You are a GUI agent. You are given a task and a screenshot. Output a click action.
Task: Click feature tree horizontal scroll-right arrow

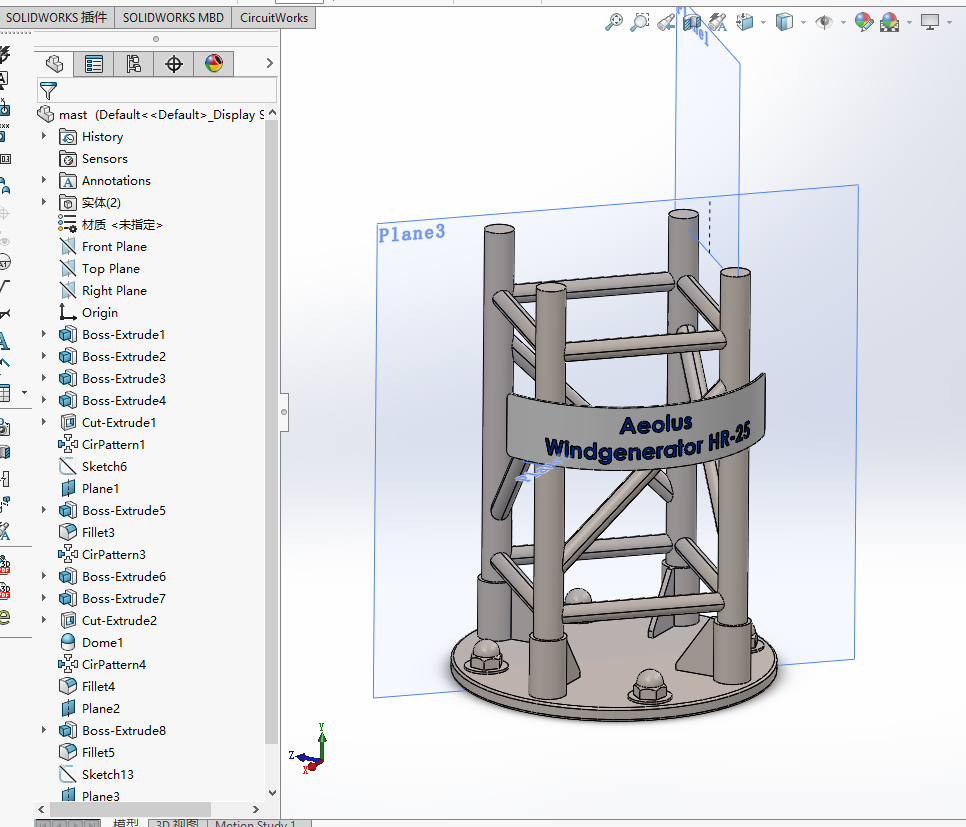click(256, 809)
